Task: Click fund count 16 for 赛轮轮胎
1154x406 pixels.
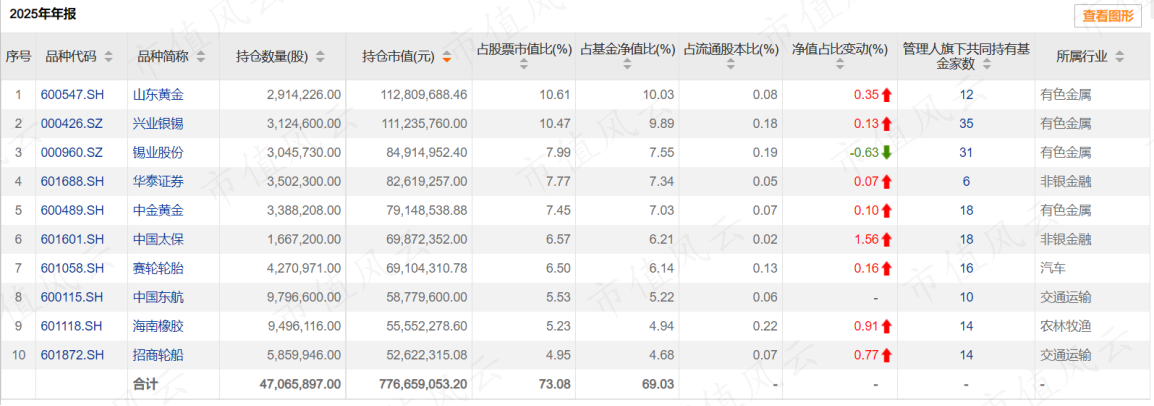Action: coord(966,268)
